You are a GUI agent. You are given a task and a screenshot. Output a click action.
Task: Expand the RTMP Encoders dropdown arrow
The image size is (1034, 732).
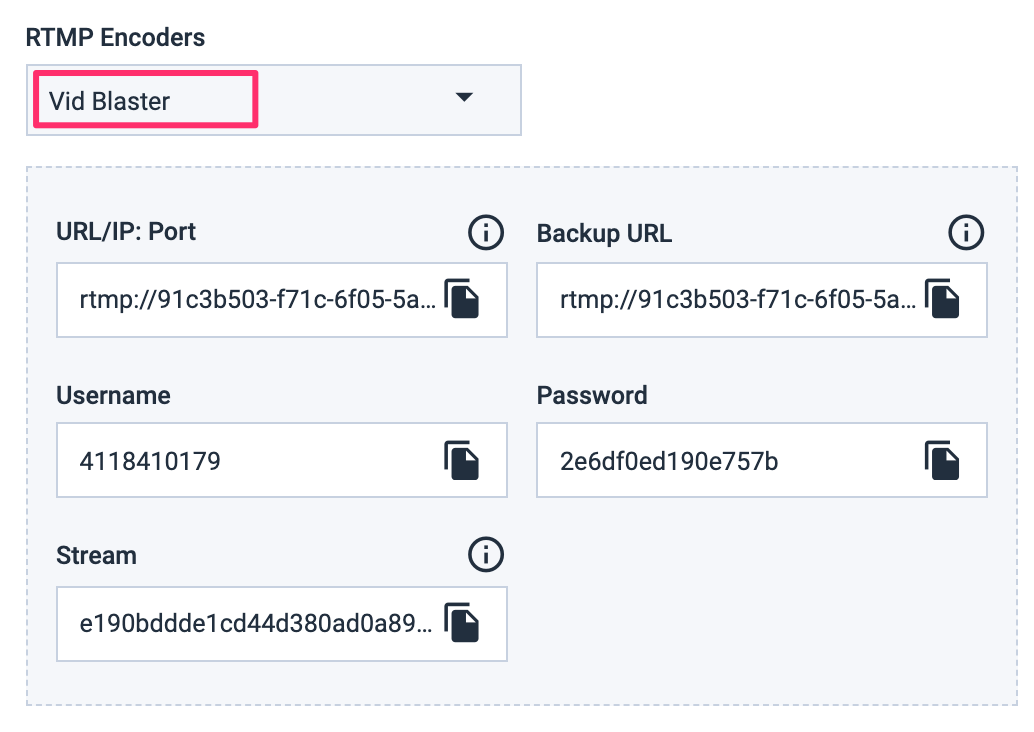tap(464, 99)
